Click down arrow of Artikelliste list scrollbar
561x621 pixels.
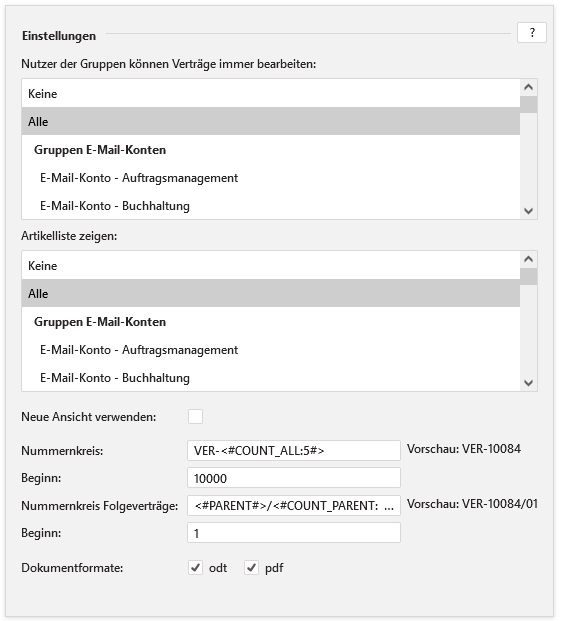[x=529, y=383]
